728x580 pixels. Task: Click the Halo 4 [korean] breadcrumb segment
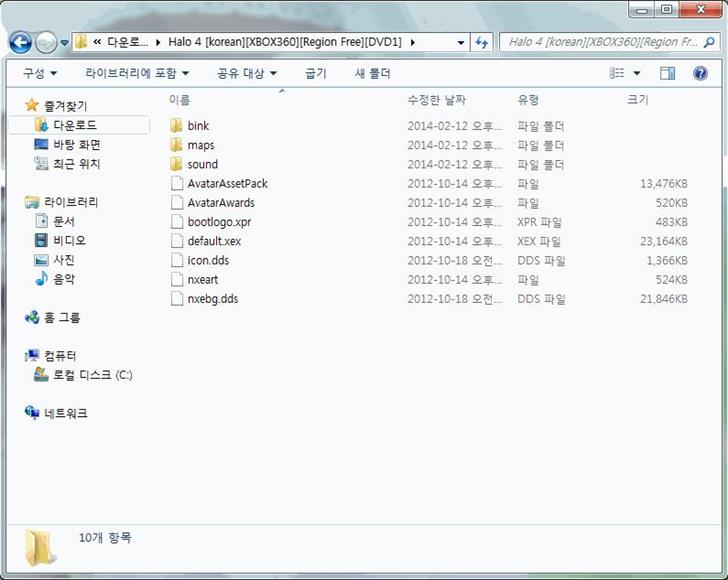(285, 42)
